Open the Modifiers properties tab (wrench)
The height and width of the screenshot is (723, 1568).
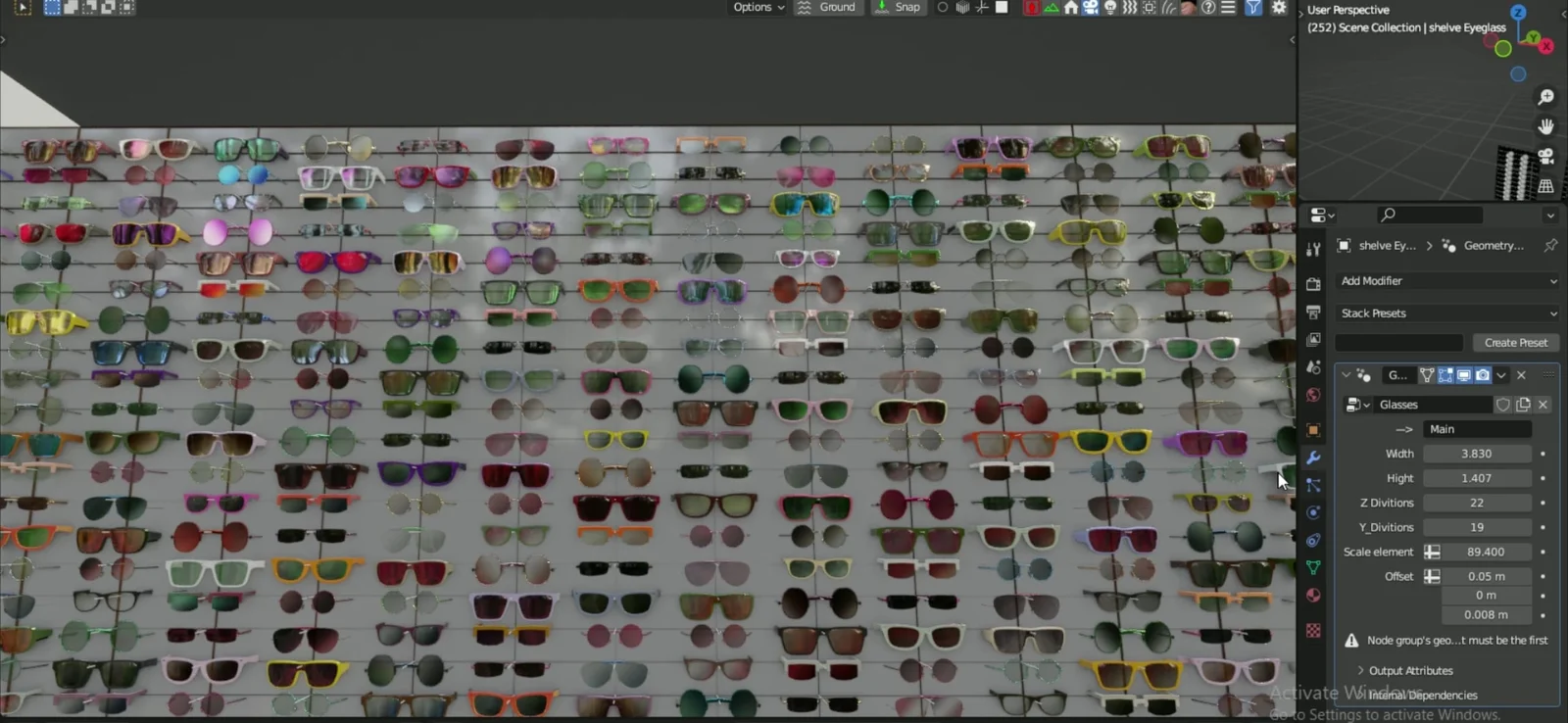[1313, 458]
